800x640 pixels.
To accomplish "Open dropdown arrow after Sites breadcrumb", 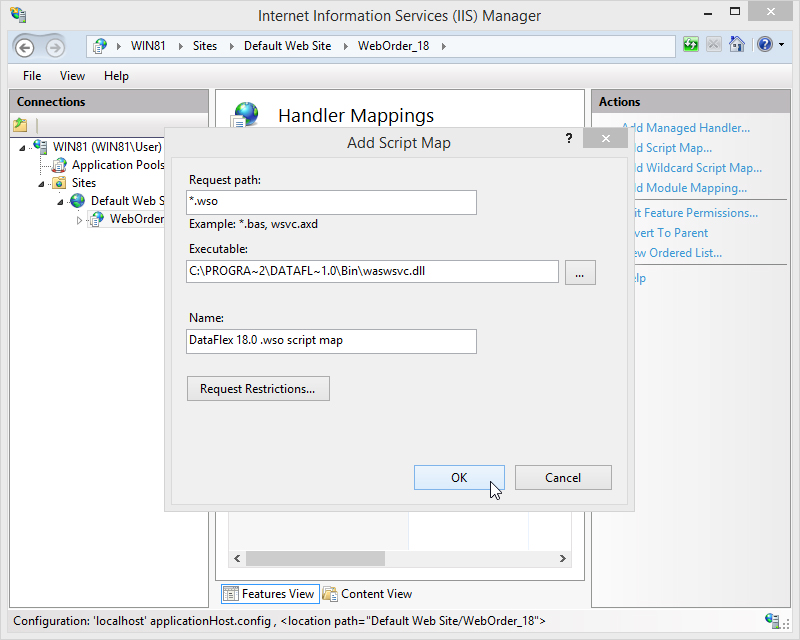I will click(x=232, y=46).
